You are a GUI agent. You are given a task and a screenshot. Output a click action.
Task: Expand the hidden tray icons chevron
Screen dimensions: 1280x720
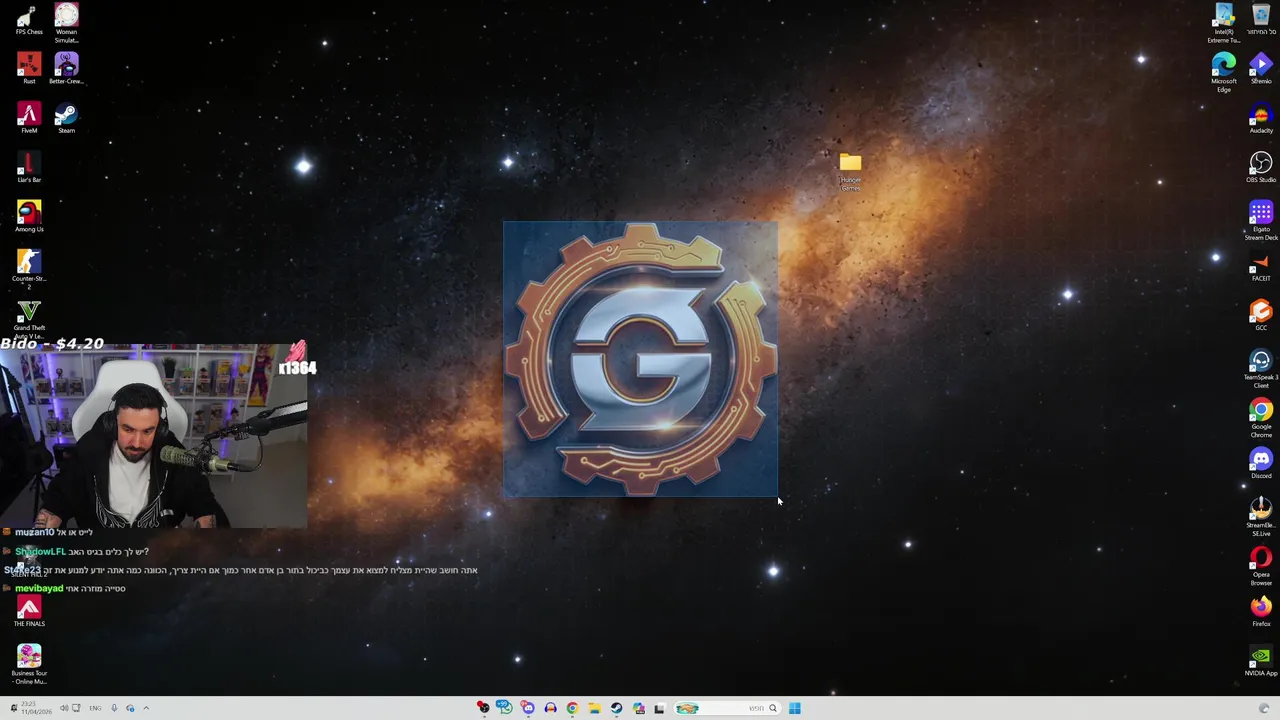click(146, 708)
